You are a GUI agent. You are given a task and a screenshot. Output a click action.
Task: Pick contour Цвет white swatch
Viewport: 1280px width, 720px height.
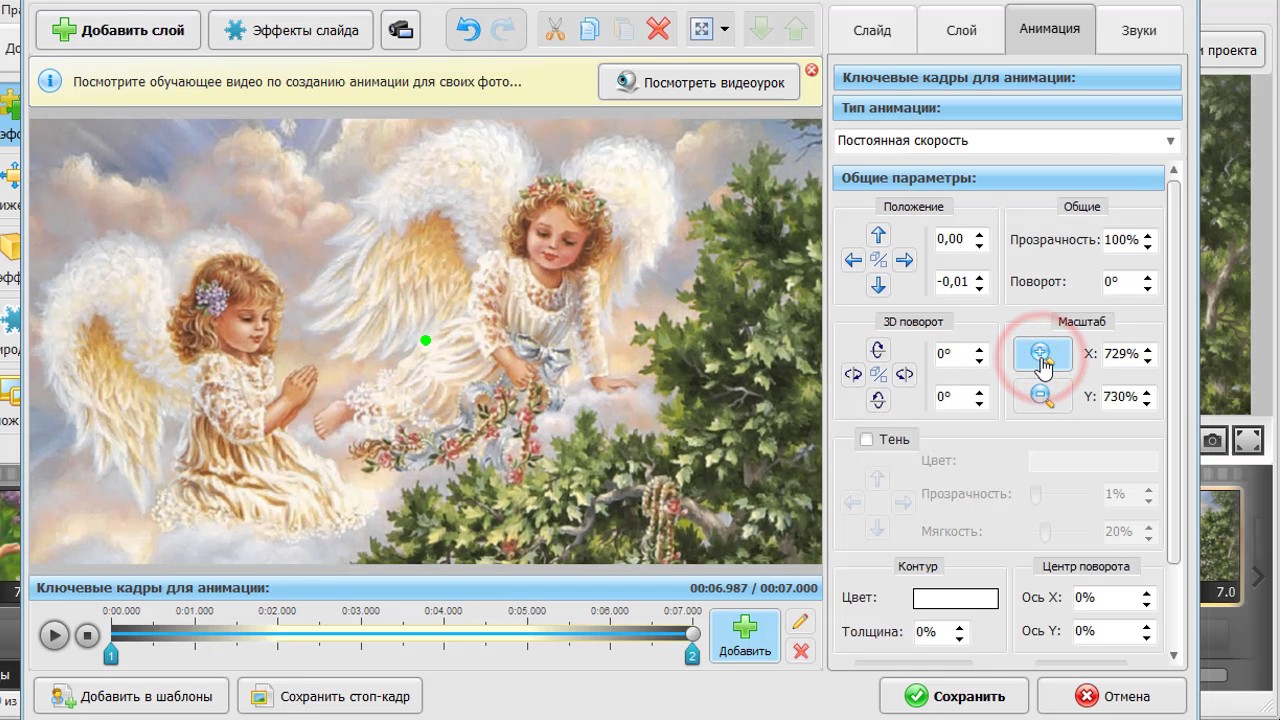[955, 598]
